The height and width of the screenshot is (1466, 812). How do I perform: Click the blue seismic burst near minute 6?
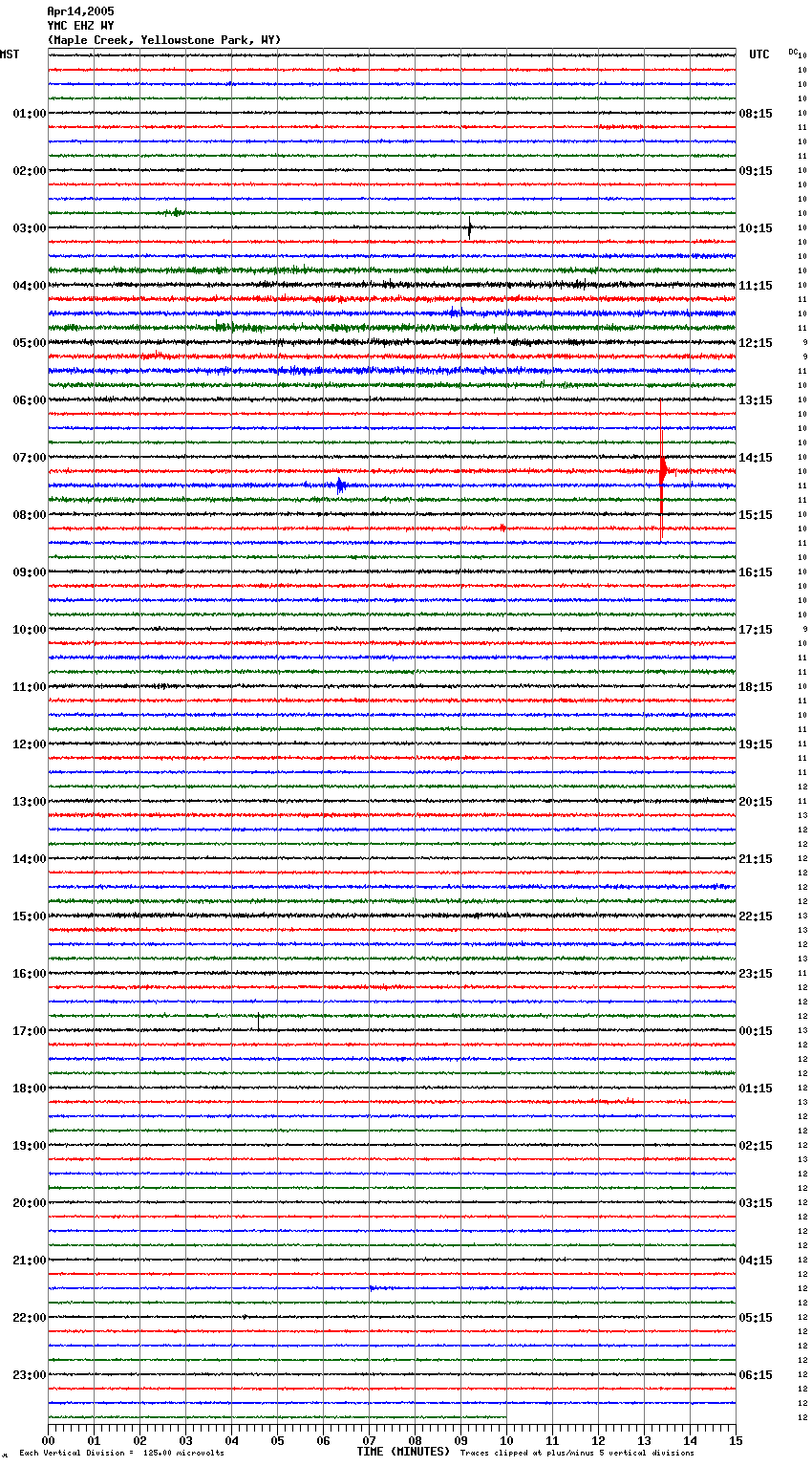tap(340, 485)
